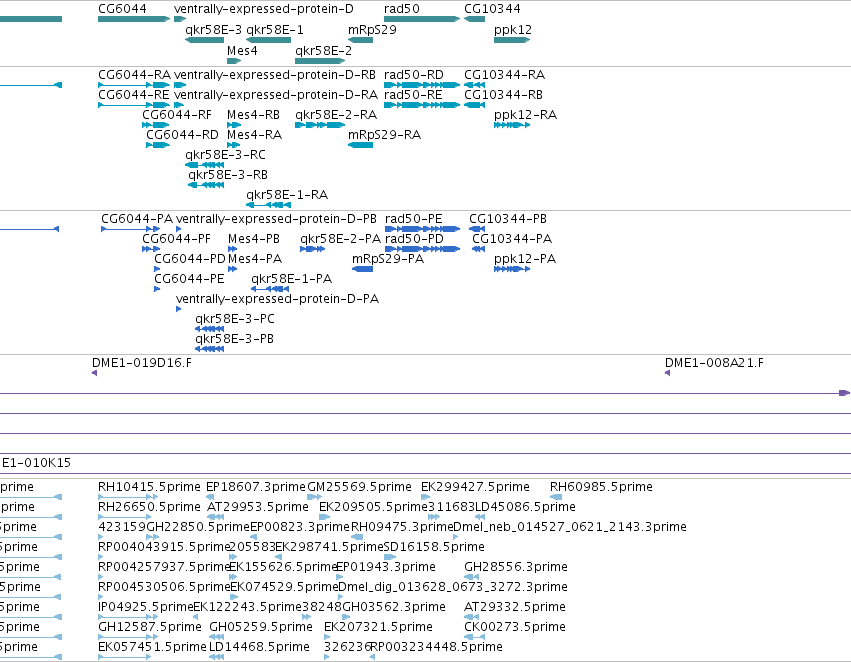Screen dimensions: 851x662
Task: Click the rad50-PE protein label
Action: 414,219
